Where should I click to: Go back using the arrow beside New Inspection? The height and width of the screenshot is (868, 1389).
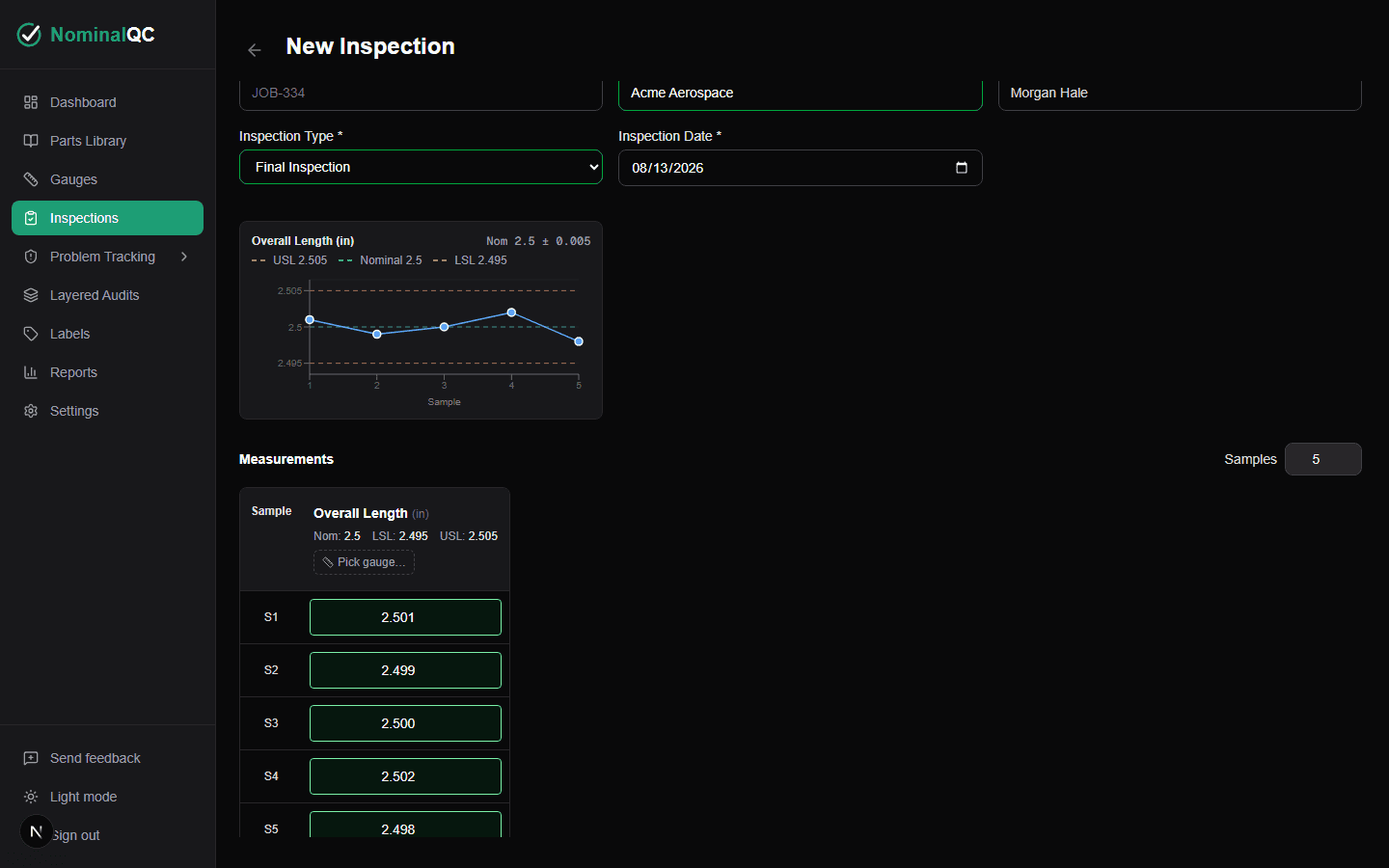pos(255,50)
